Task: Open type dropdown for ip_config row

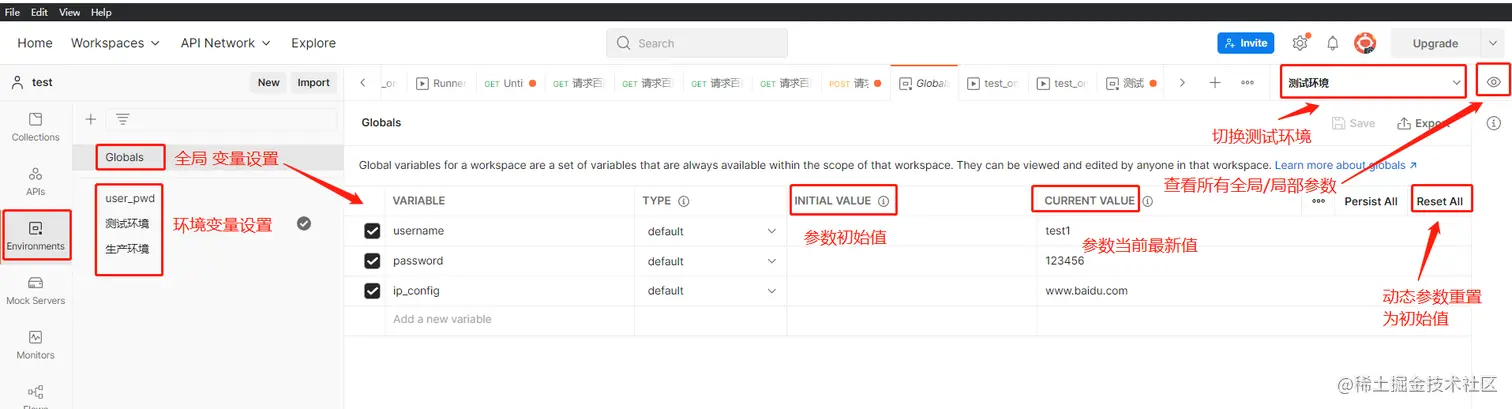Action: tap(711, 291)
